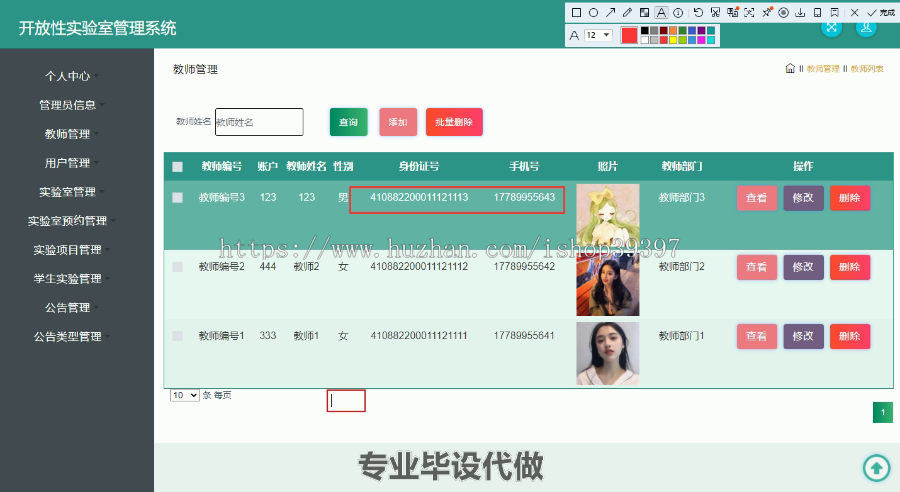Expand the 实验项目管理 sidebar menu

[72, 250]
